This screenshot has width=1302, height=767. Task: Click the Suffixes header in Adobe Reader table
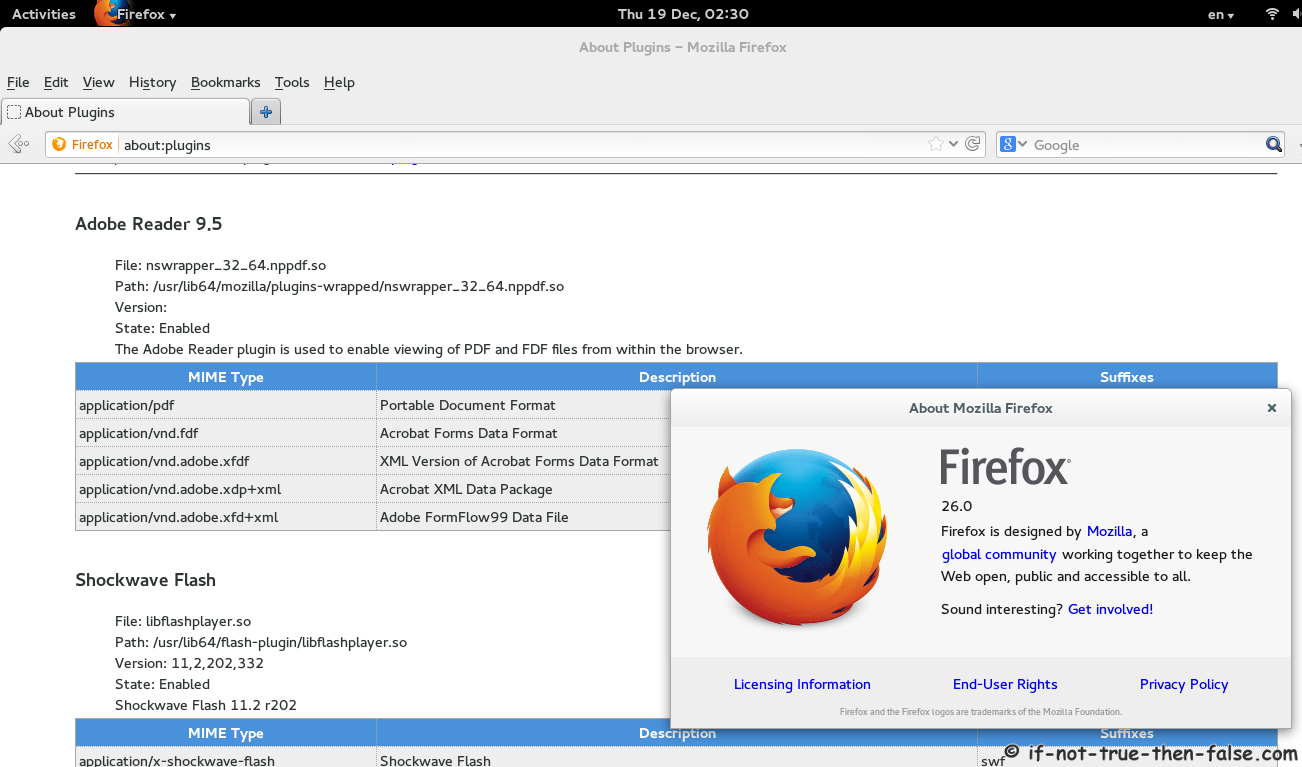click(1127, 377)
